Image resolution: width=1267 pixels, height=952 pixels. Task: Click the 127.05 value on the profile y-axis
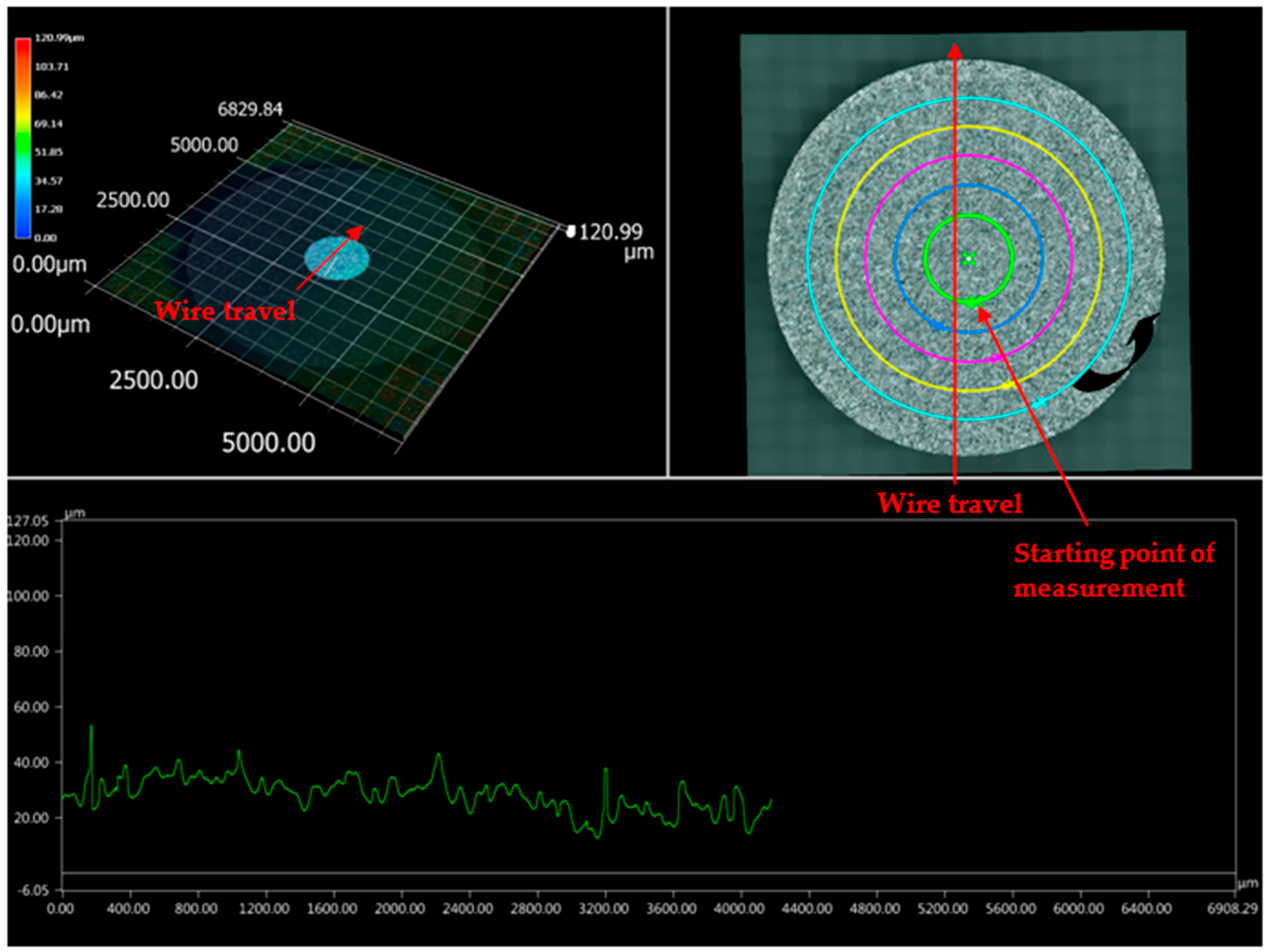28,521
